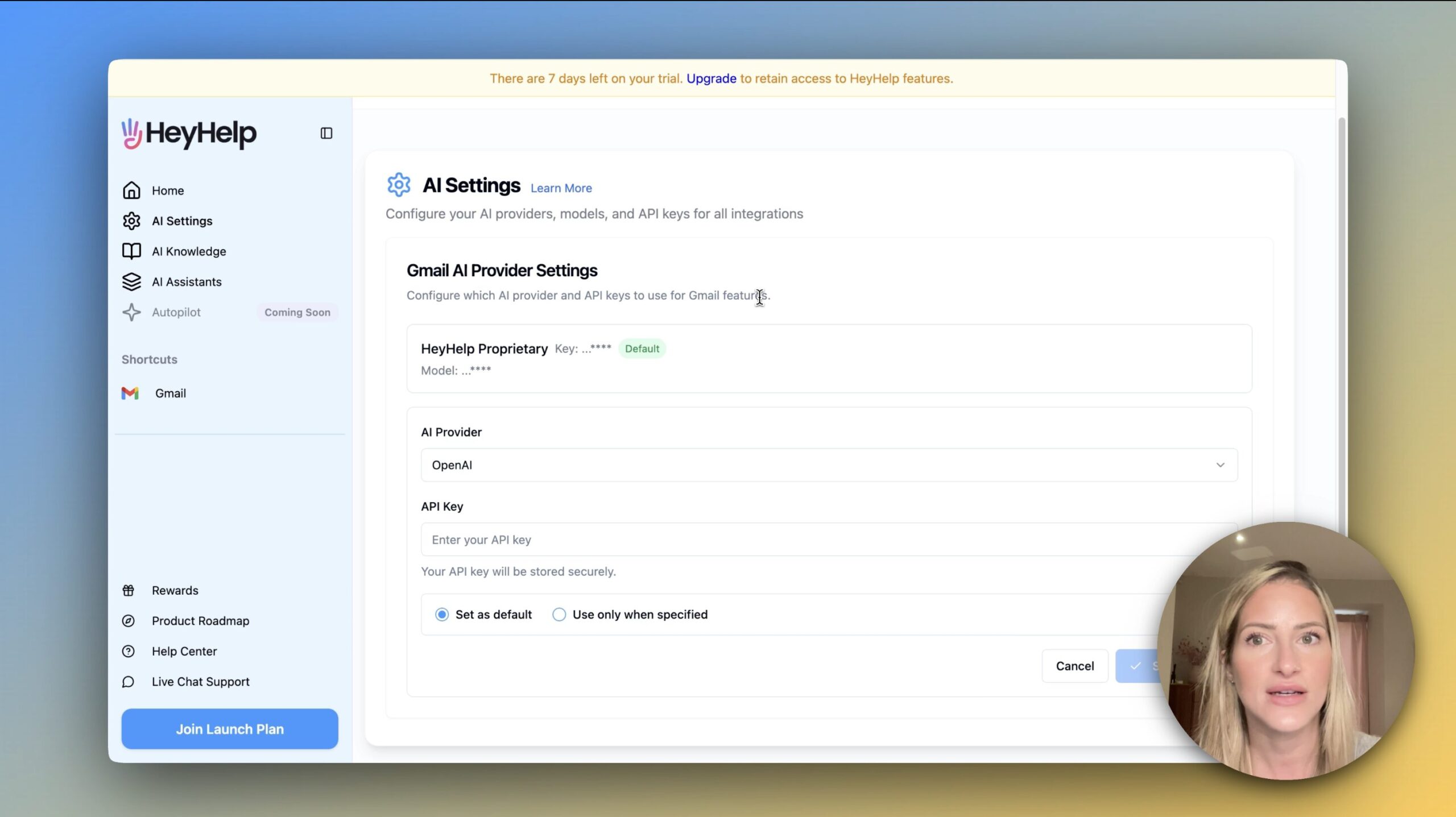The image size is (1456, 817).
Task: Click the Cancel button
Action: pyautogui.click(x=1074, y=666)
